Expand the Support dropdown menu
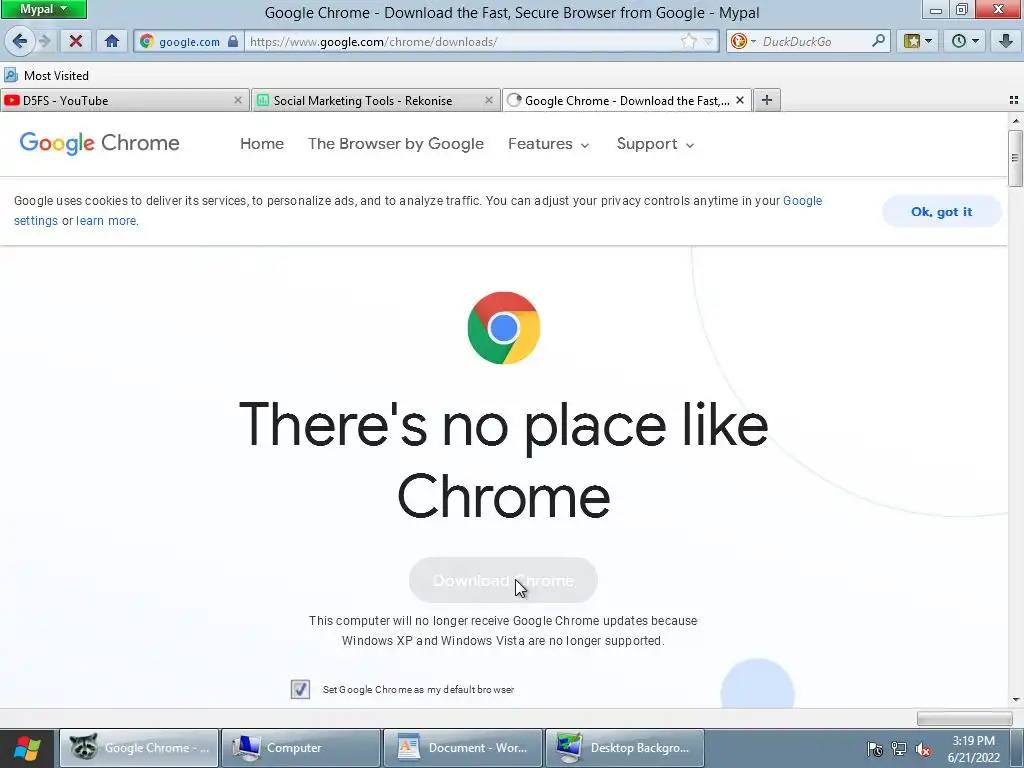This screenshot has height=768, width=1024. (x=655, y=144)
